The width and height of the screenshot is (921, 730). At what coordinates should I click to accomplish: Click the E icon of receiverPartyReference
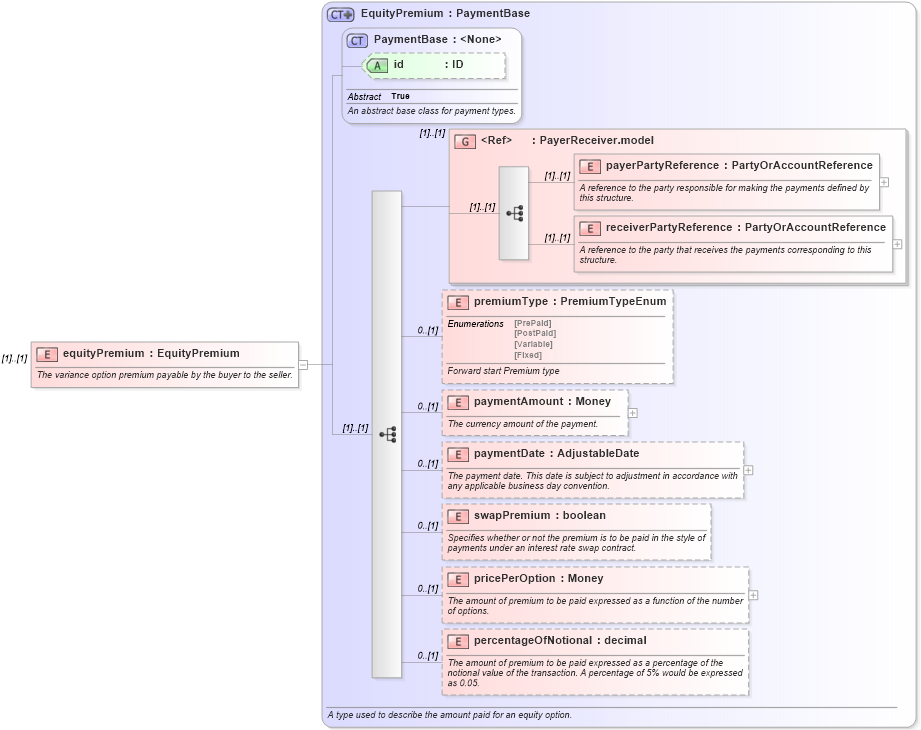(590, 228)
